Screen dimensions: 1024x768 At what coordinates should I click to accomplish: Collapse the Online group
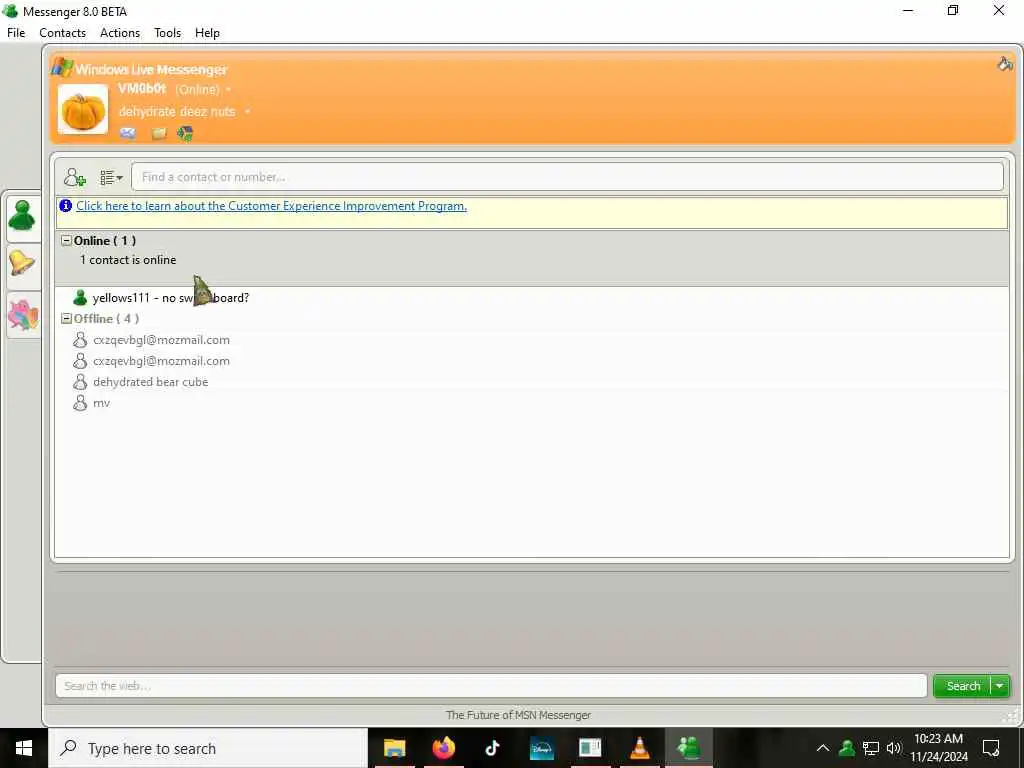pyautogui.click(x=66, y=240)
